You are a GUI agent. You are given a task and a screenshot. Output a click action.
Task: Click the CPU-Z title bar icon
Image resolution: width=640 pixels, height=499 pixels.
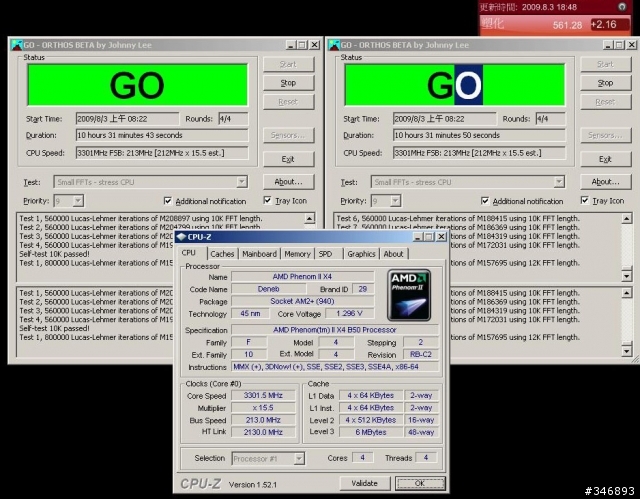coord(182,237)
